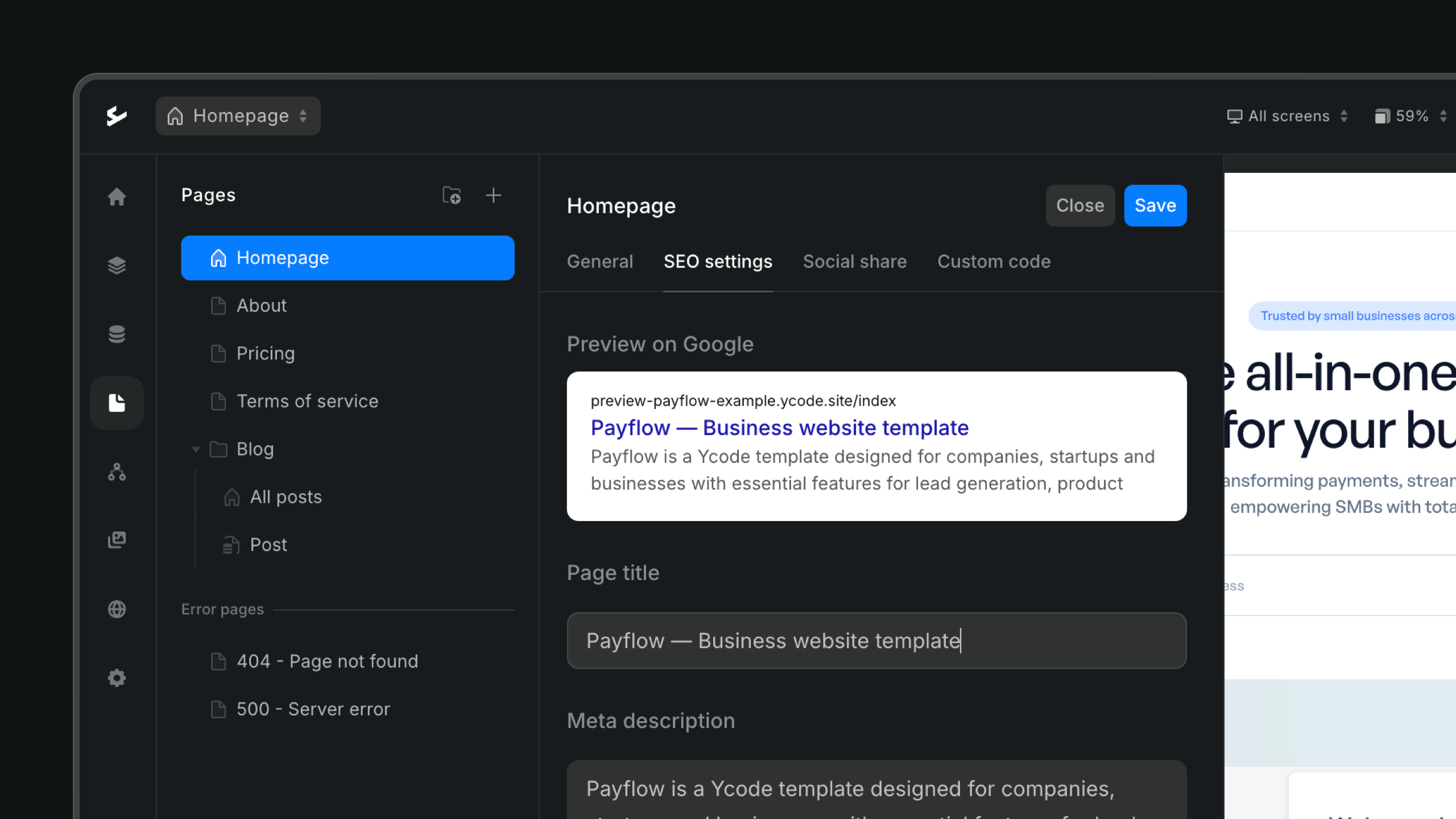Switch to the General tab
The width and height of the screenshot is (1456, 819).
tap(600, 262)
